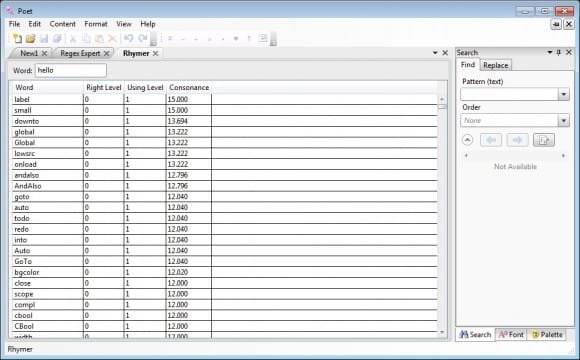Click the Copy toolbar icon
The image size is (580, 360).
click(86, 38)
